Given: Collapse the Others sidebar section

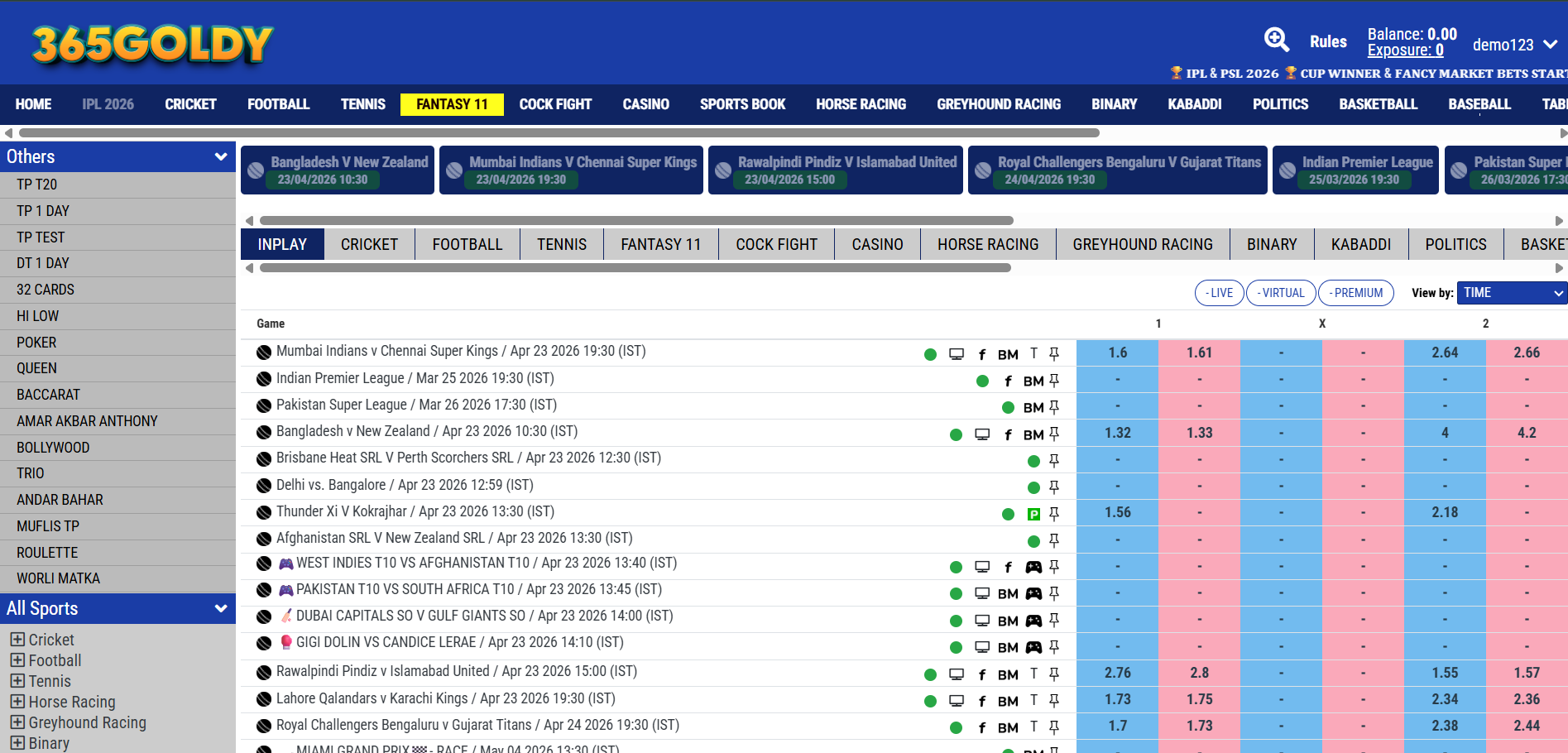Looking at the screenshot, I should [221, 156].
